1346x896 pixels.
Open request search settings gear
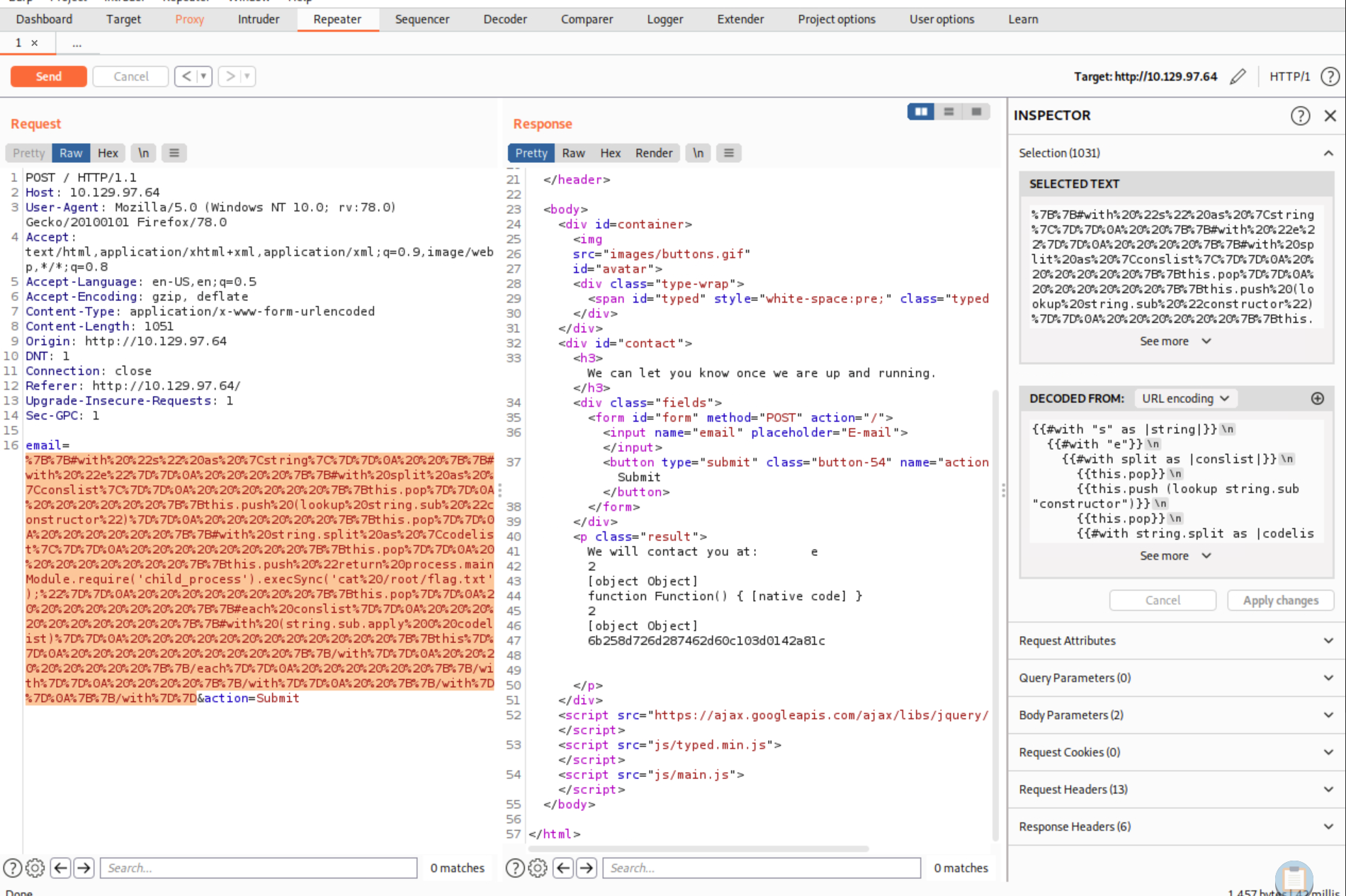35,868
